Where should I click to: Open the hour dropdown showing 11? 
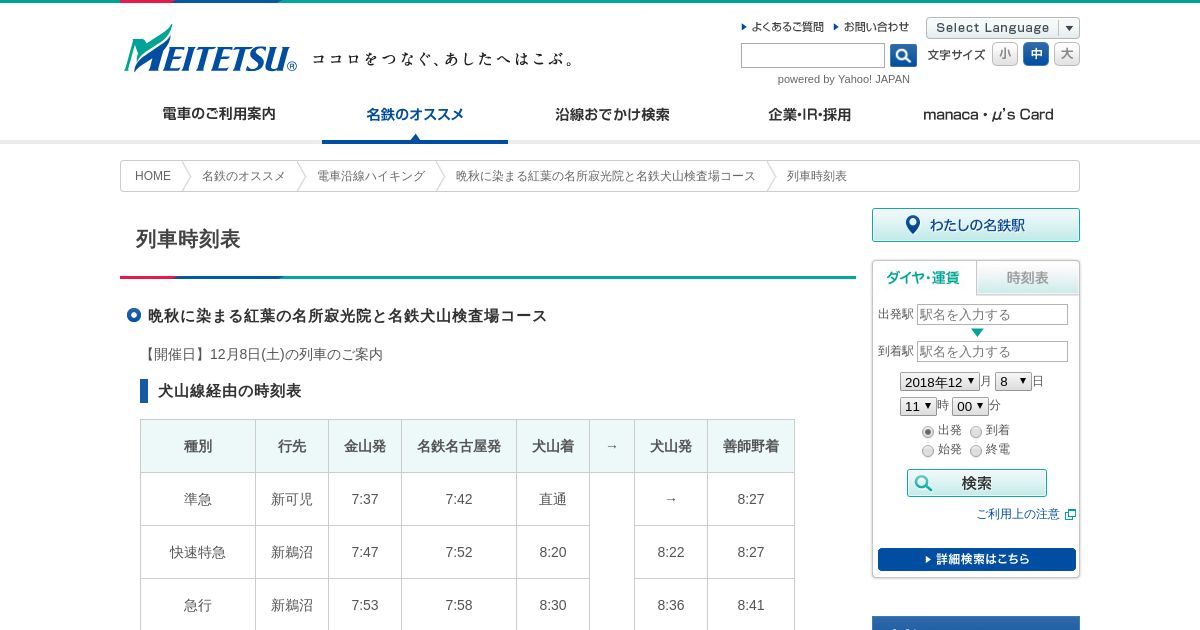[918, 406]
